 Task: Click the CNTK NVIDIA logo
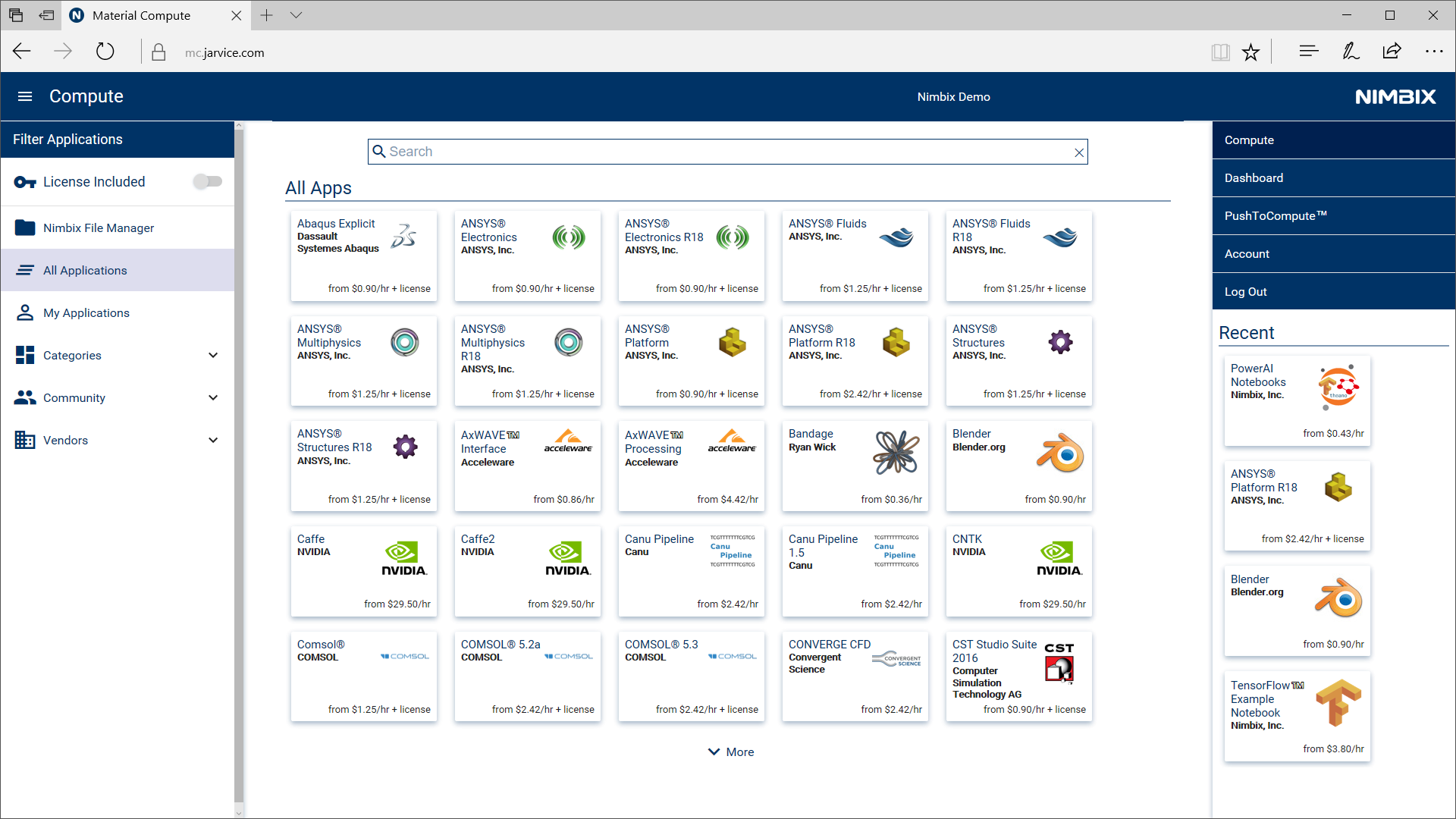1059,558
